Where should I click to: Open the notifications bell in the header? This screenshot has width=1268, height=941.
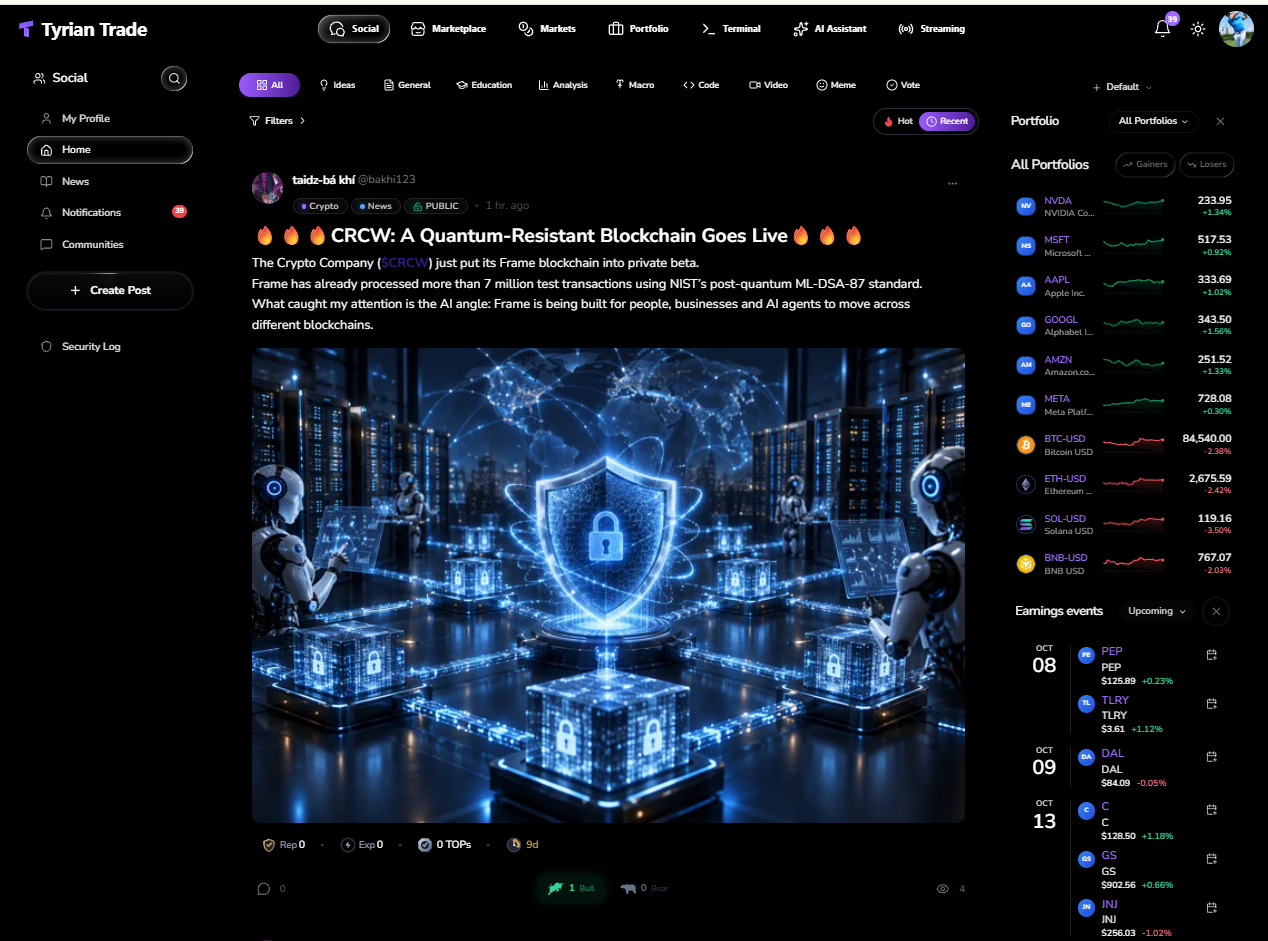coord(1162,29)
